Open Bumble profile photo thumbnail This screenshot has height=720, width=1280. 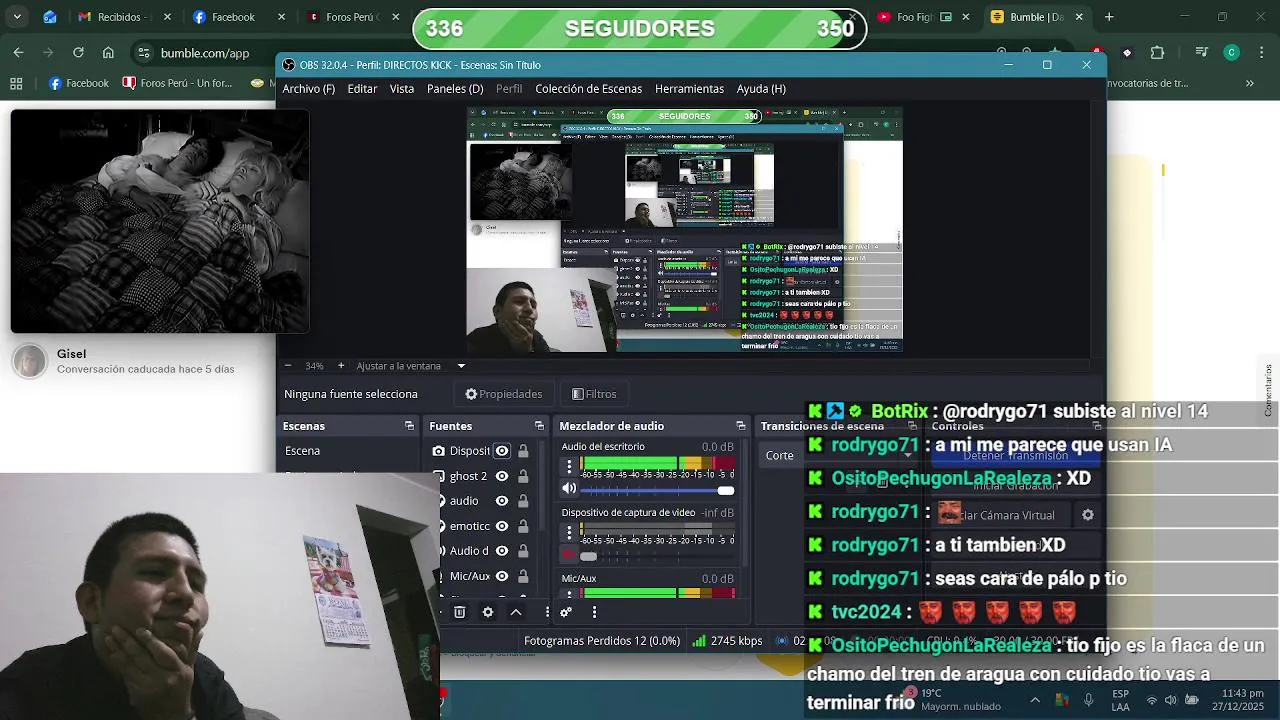tap(30, 361)
